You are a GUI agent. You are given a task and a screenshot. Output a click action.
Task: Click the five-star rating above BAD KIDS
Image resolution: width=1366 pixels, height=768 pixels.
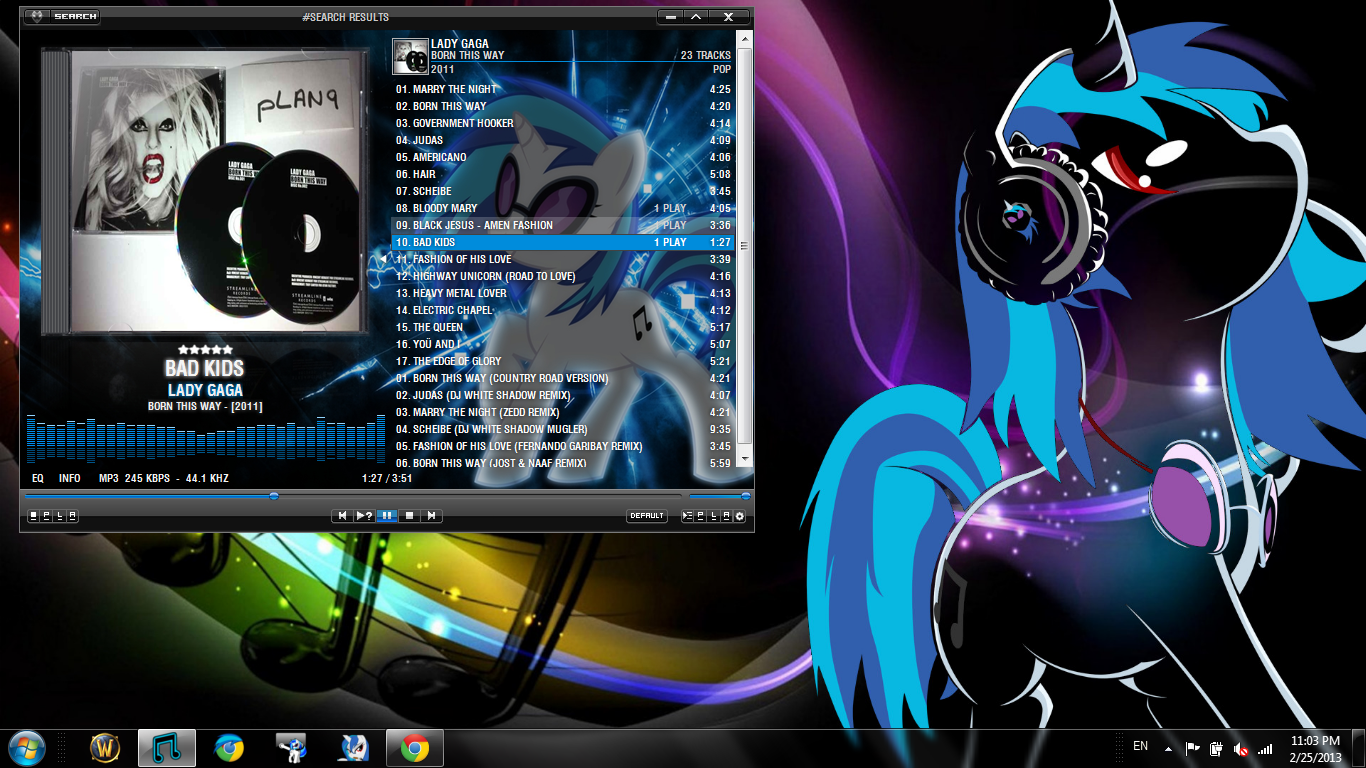click(204, 350)
